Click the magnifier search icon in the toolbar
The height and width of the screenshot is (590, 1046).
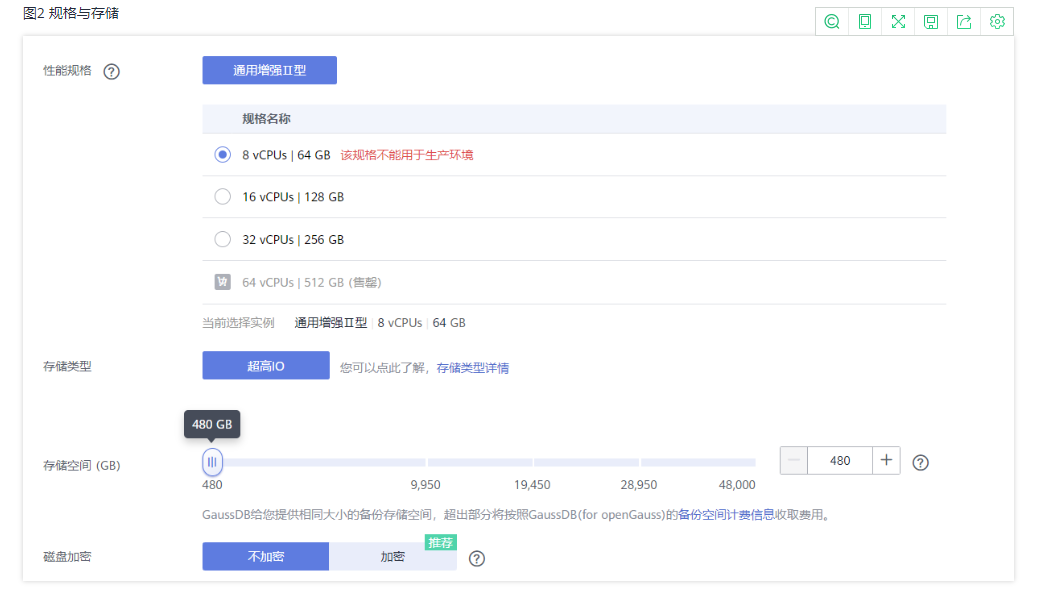pyautogui.click(x=832, y=21)
